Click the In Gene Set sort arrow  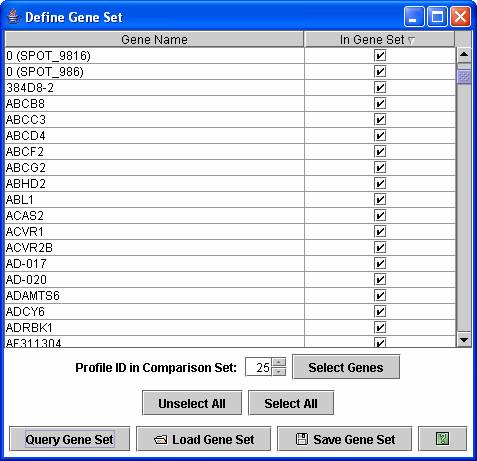[x=412, y=41]
